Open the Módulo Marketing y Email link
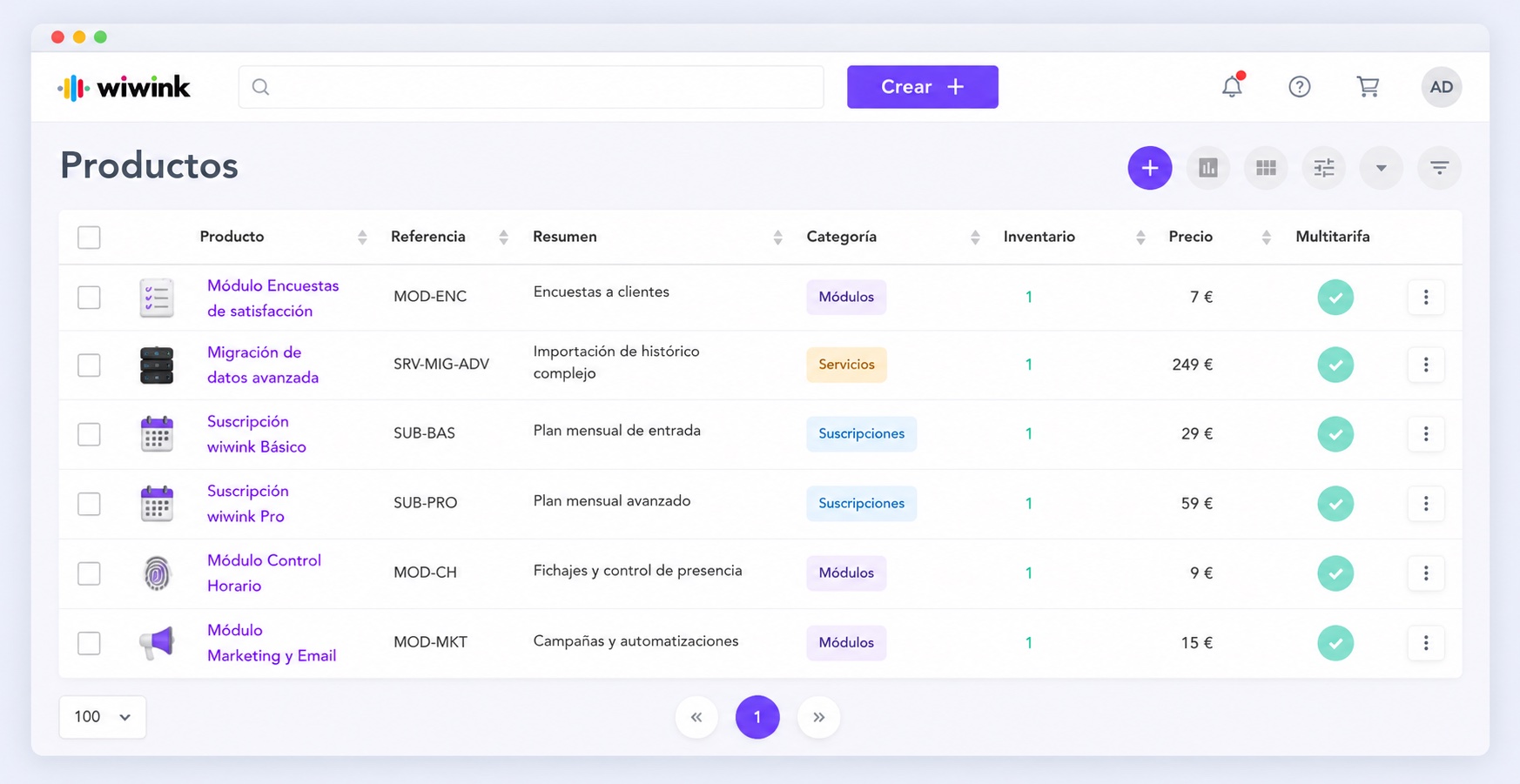Image resolution: width=1520 pixels, height=784 pixels. point(272,642)
